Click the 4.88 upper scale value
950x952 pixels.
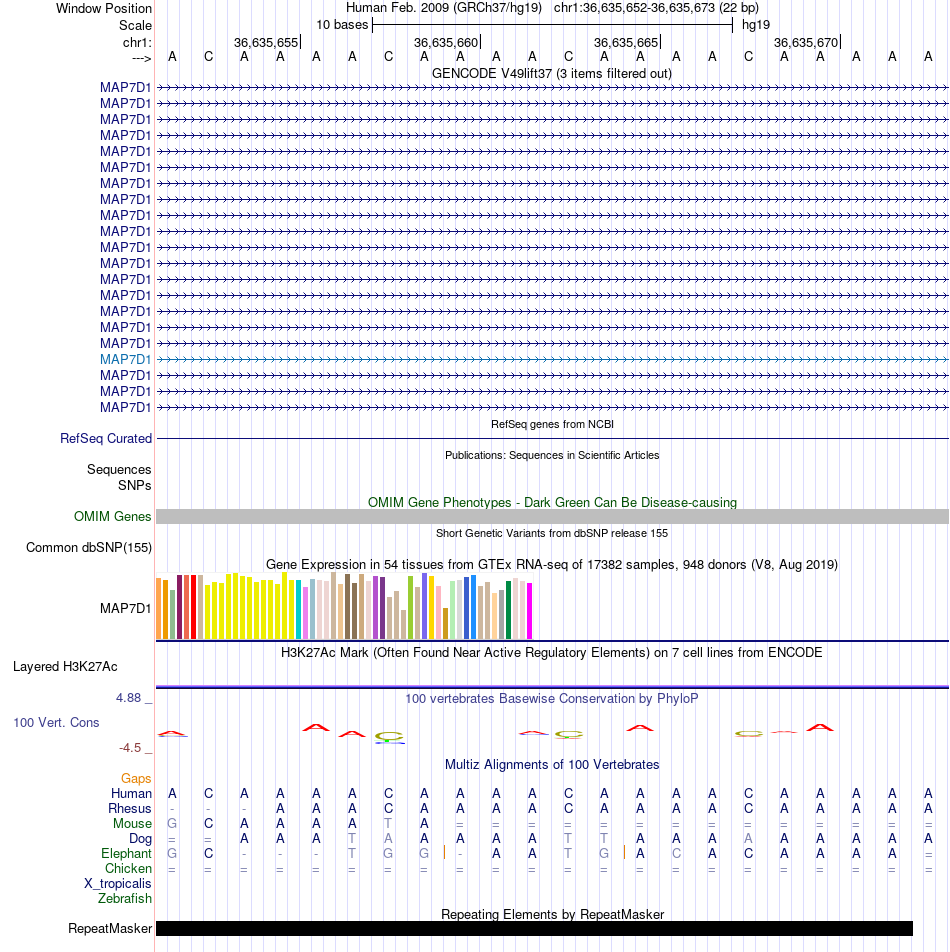click(x=129, y=698)
